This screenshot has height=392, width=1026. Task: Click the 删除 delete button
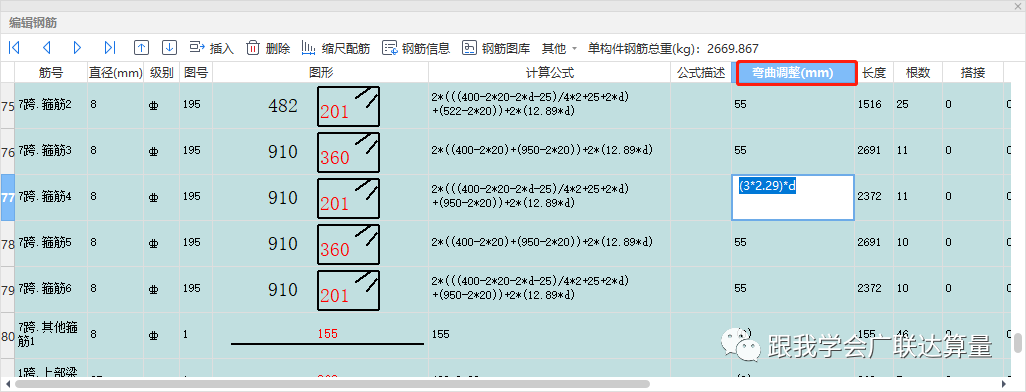pos(268,48)
